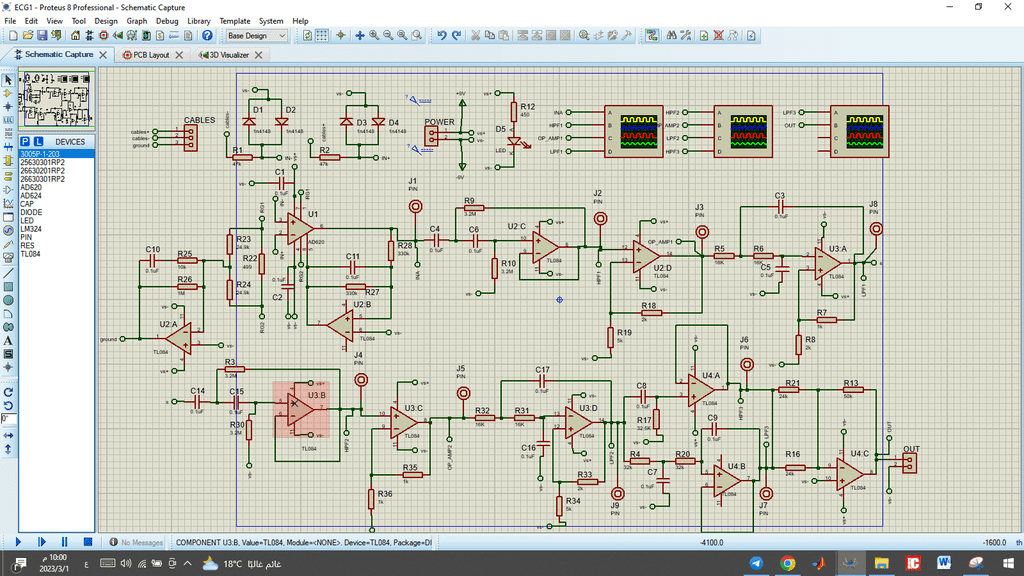Stop the simulation
1024x576 pixels.
88,542
